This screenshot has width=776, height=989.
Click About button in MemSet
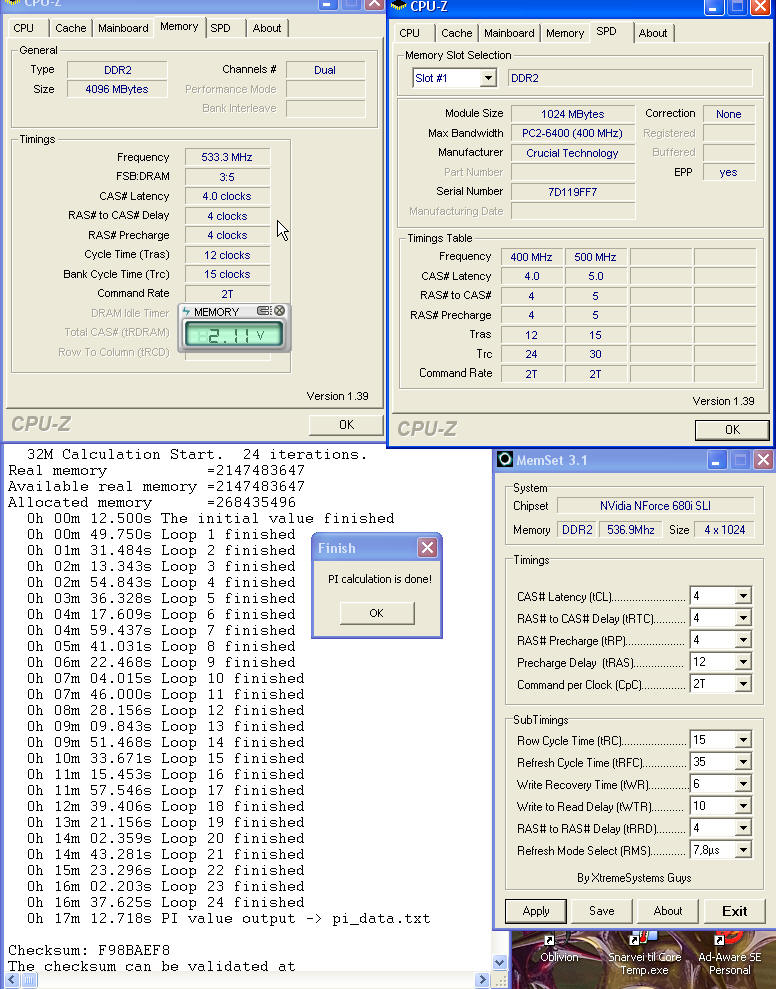667,911
